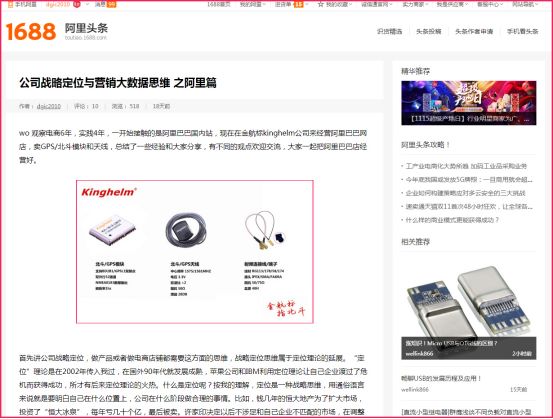This screenshot has width=553, height=419.
Task: Expand the 网站导航 dropdown
Action: (x=525, y=5)
